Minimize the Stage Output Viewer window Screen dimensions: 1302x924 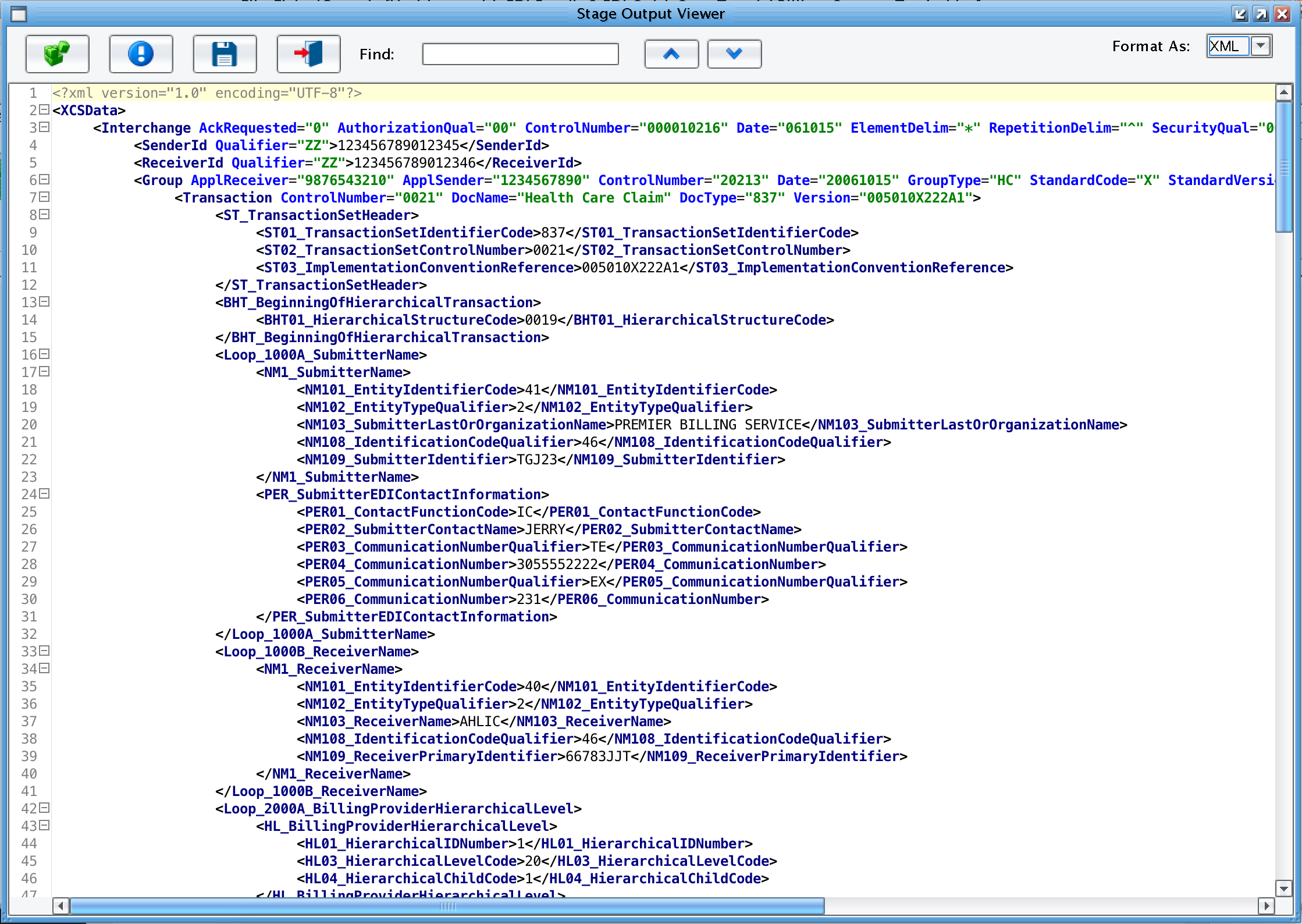coord(1240,14)
